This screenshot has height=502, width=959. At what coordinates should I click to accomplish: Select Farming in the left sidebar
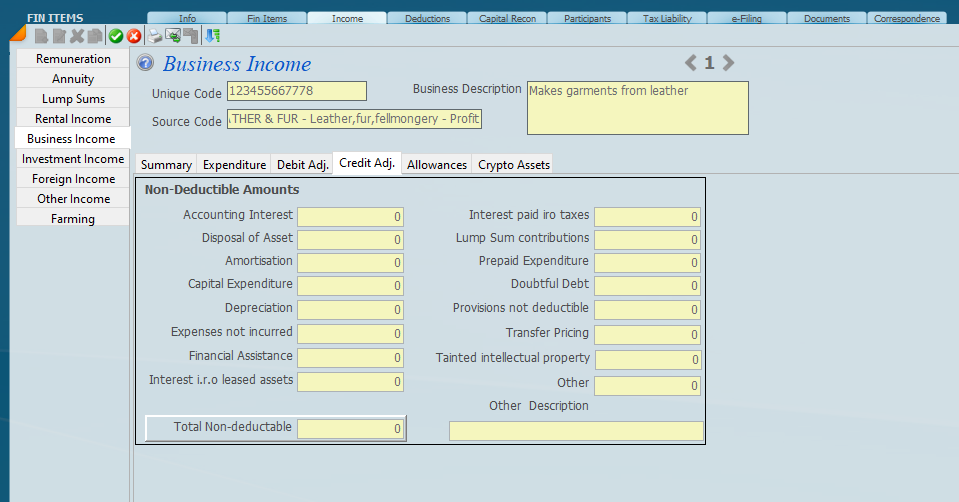coord(73,219)
